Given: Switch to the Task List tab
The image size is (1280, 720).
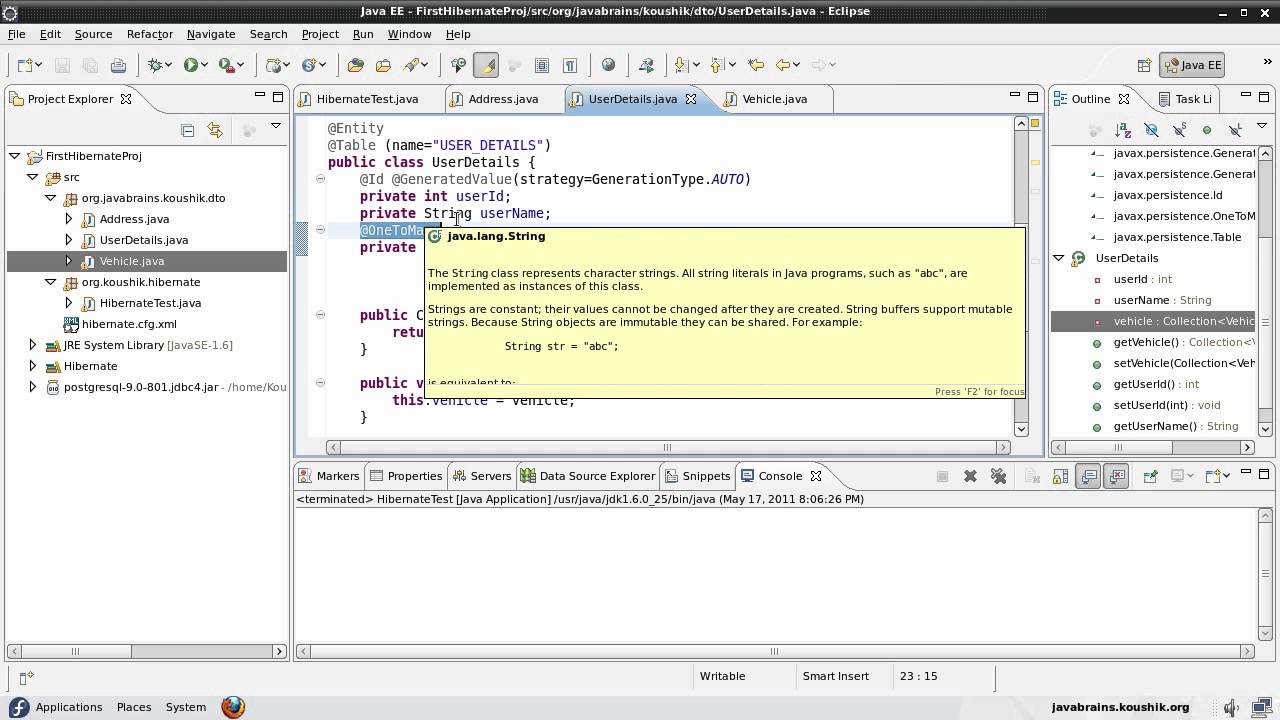Looking at the screenshot, I should (1185, 99).
